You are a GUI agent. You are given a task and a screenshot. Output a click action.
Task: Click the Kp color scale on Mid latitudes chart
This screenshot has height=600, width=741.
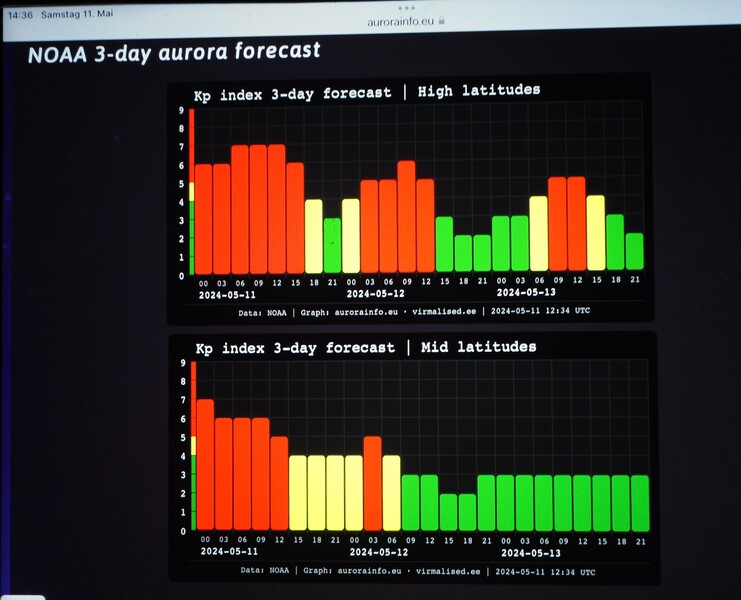pyautogui.click(x=192, y=446)
